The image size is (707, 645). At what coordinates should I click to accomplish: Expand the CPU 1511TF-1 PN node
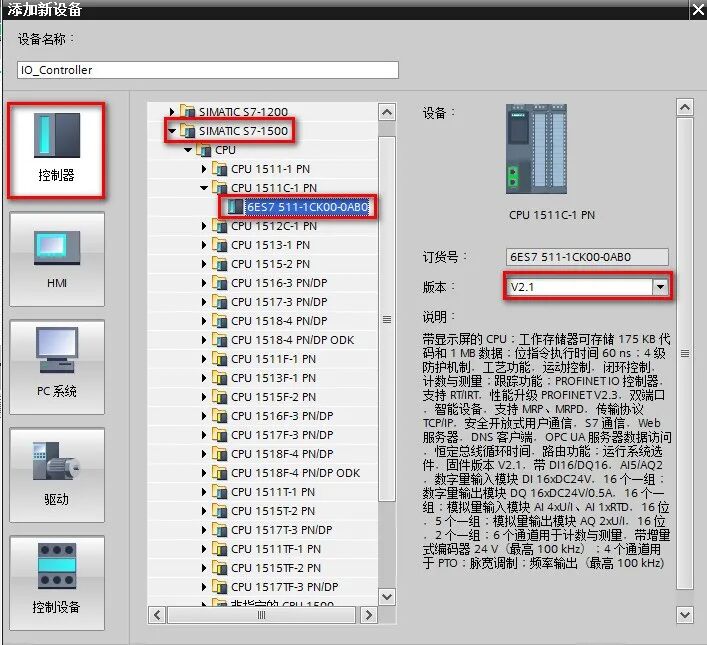(x=204, y=549)
